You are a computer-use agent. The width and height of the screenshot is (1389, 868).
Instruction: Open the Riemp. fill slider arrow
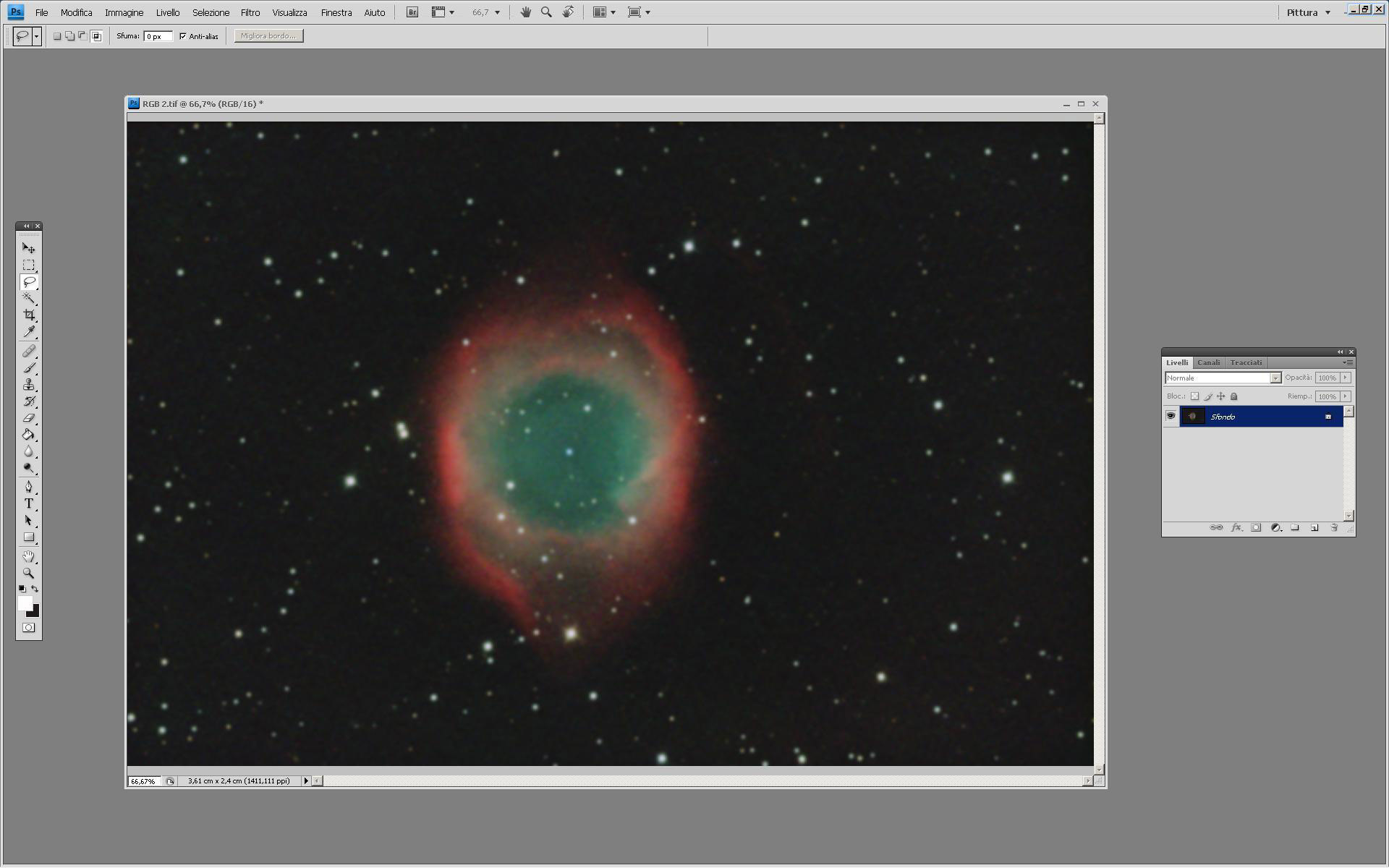coord(1346,396)
